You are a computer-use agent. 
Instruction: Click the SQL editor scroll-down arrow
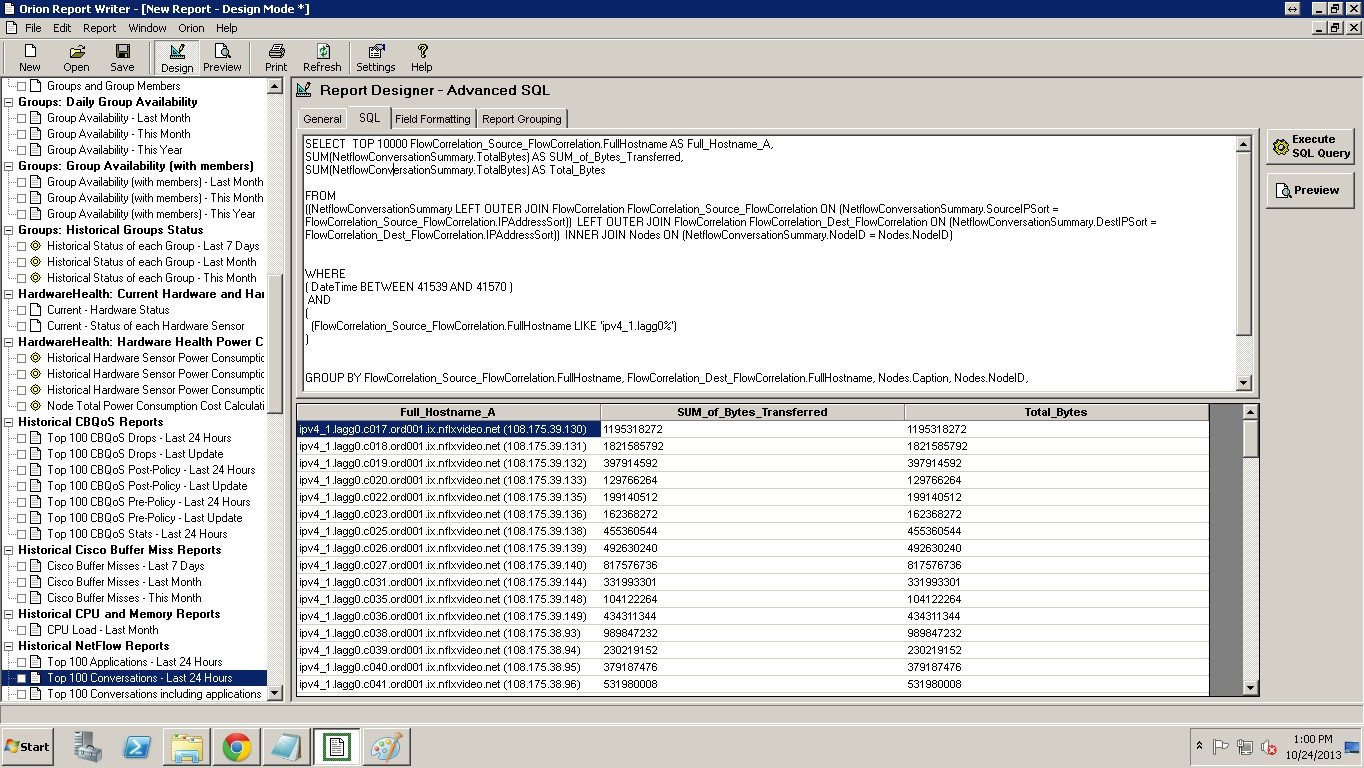(1244, 383)
